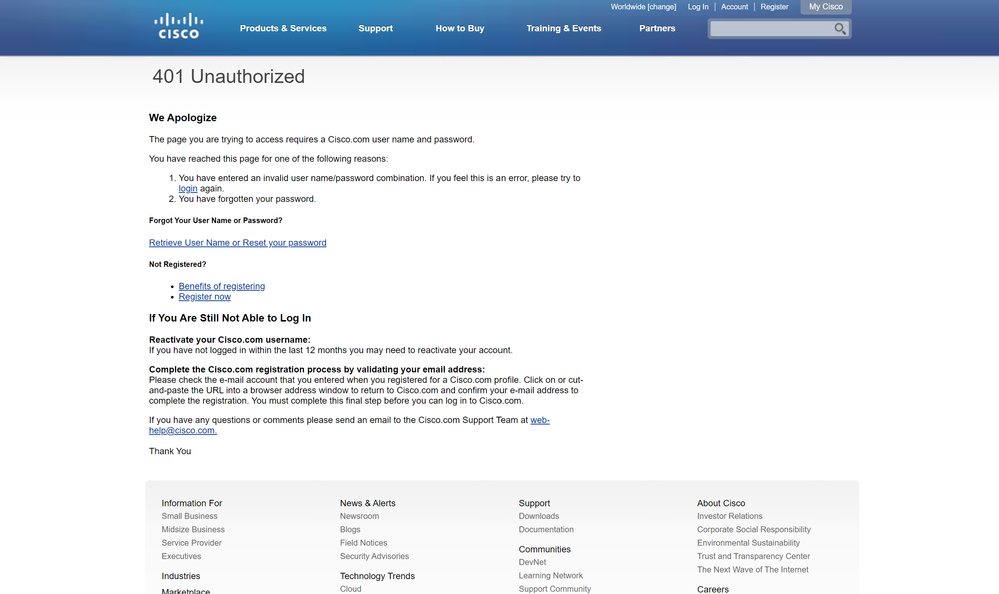Image resolution: width=999 pixels, height=594 pixels.
Task: Open The Next Wave of The Internet
Action: pyautogui.click(x=752, y=570)
